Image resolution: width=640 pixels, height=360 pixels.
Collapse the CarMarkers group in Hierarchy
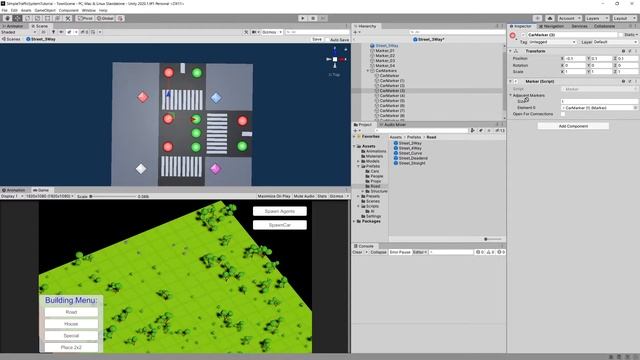pos(368,71)
